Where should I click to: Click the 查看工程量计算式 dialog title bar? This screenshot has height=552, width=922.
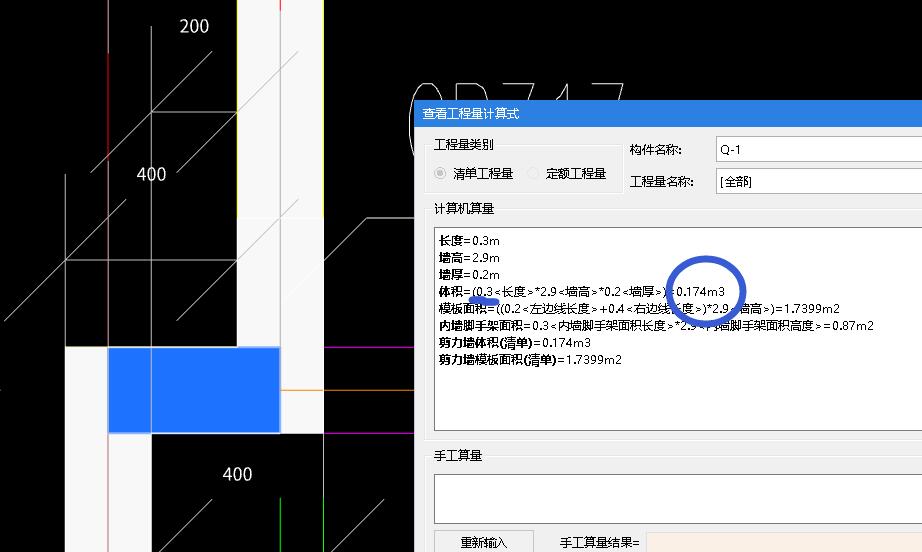tap(668, 113)
